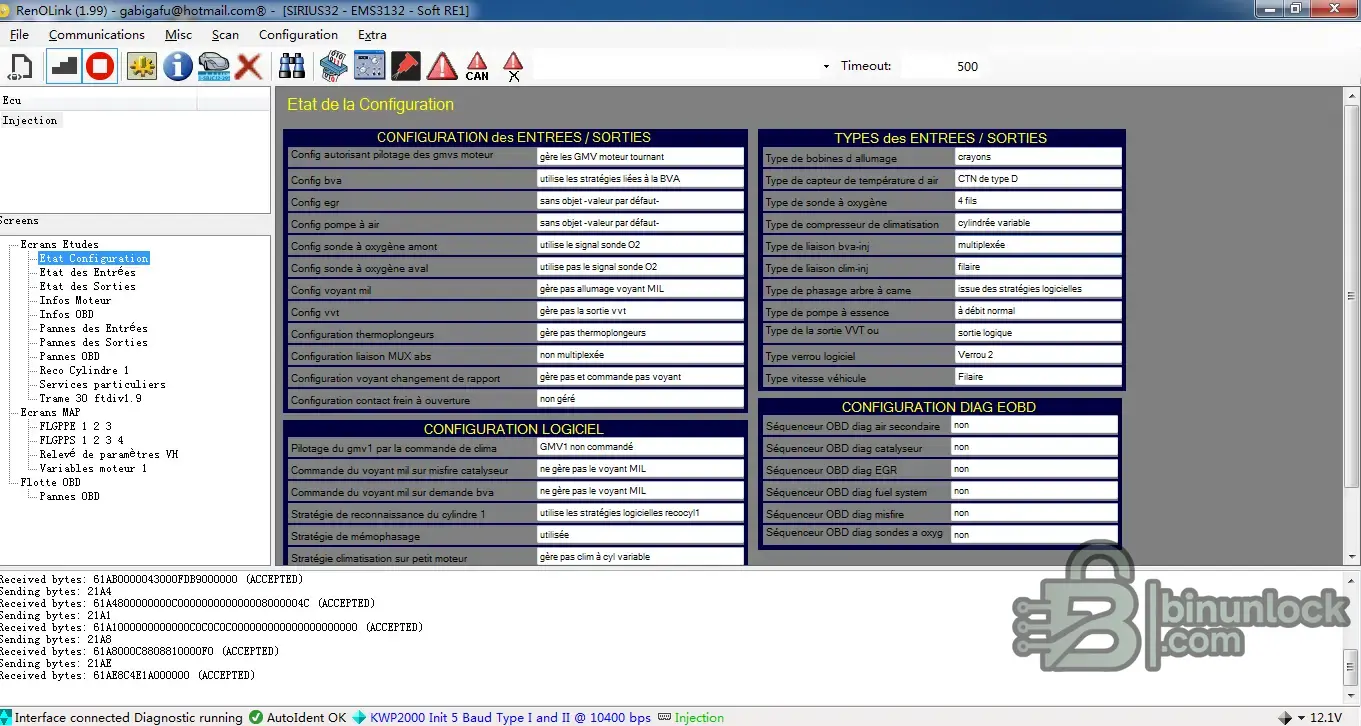This screenshot has width=1361, height=726.
Task: Select Pannes OBD under Flotte OBD
Action: [69, 496]
